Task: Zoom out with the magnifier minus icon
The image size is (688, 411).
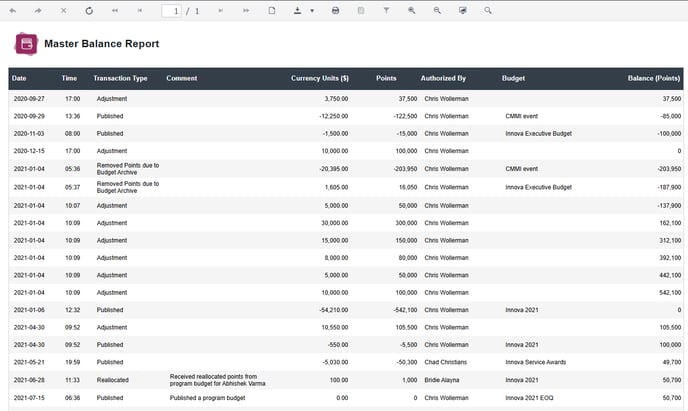Action: coord(437,11)
